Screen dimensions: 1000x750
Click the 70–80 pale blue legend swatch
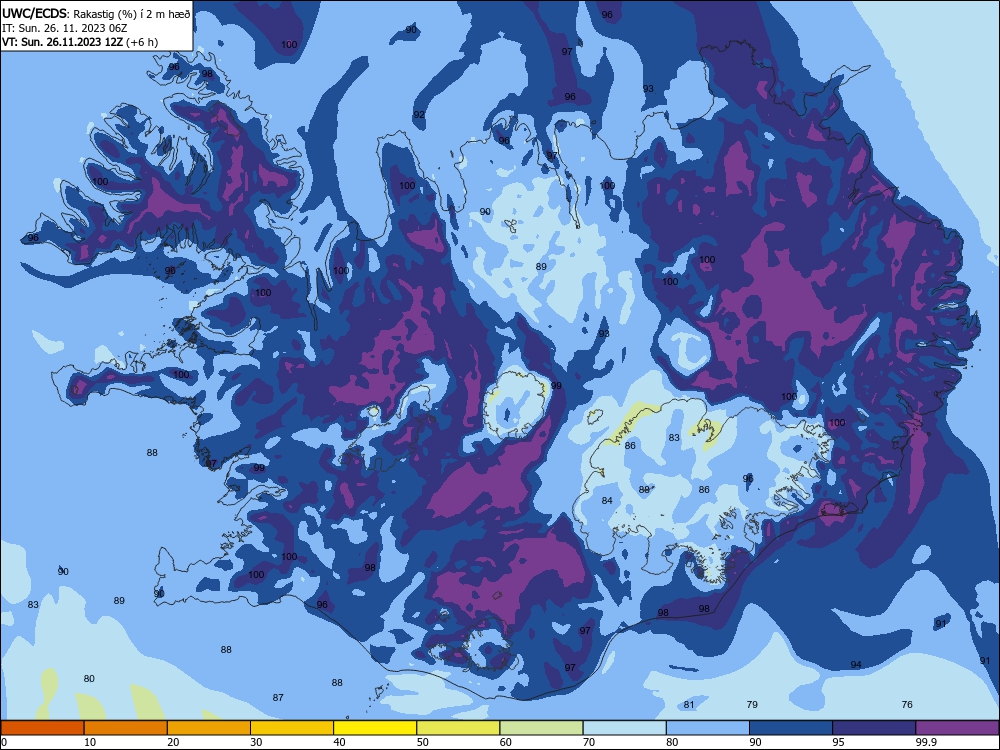[625, 728]
